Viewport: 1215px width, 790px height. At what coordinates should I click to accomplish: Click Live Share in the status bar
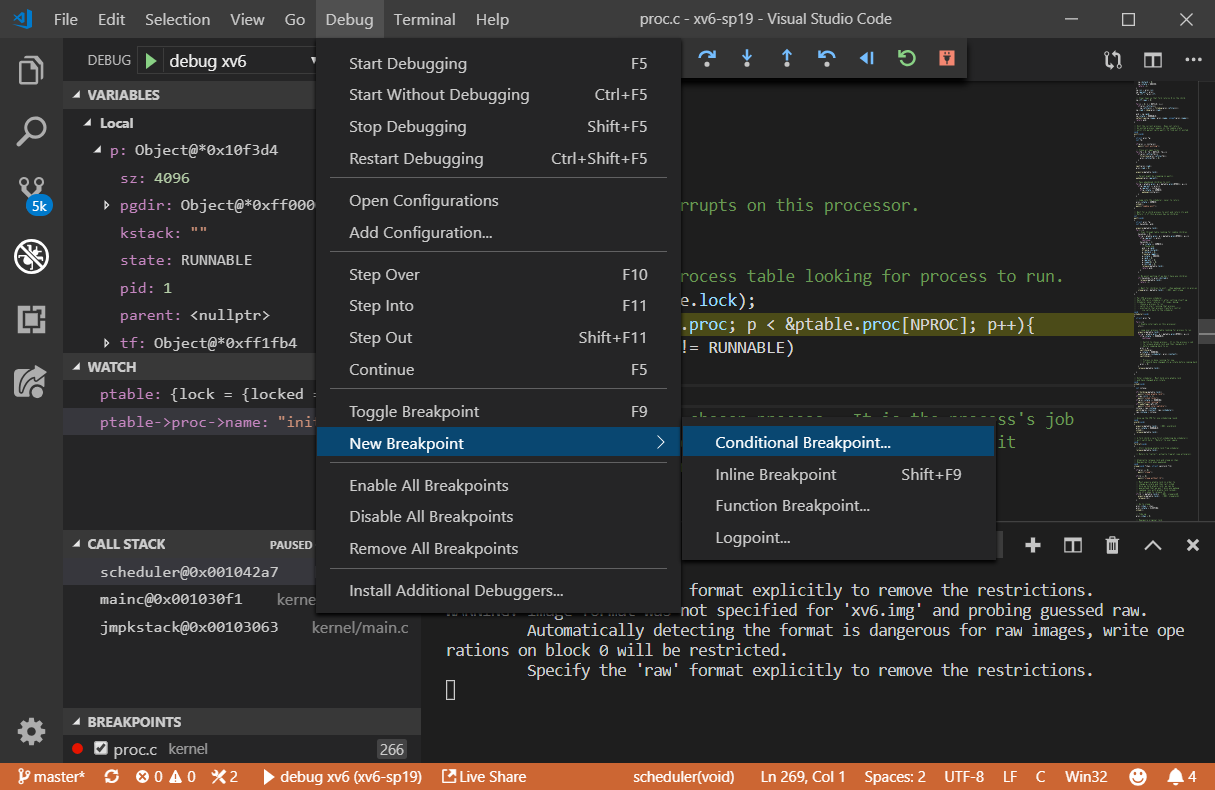[x=483, y=777]
